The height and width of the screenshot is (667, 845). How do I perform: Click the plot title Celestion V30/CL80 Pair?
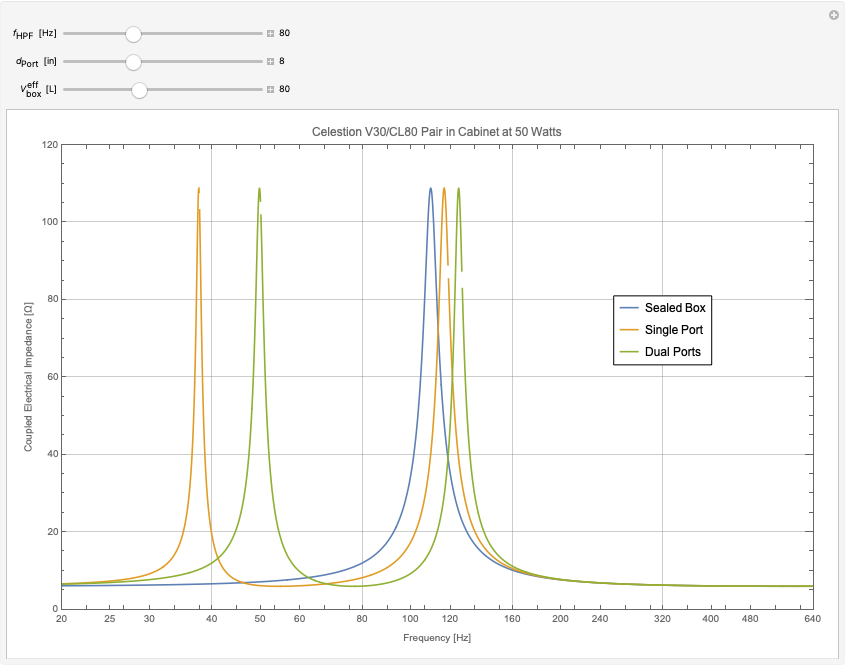point(437,132)
